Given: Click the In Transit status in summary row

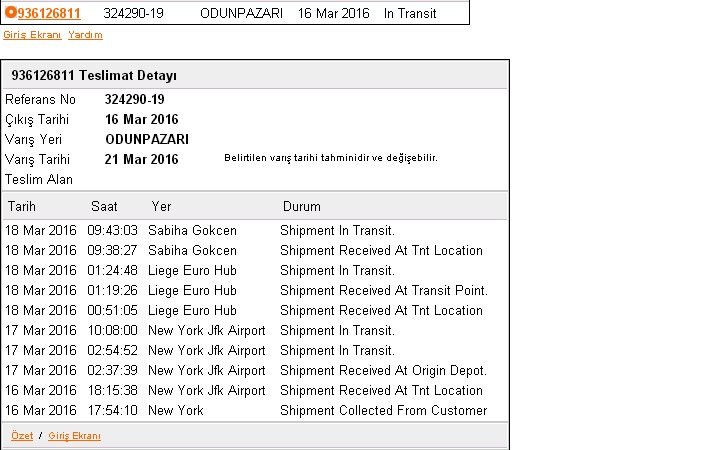Looking at the screenshot, I should [410, 13].
